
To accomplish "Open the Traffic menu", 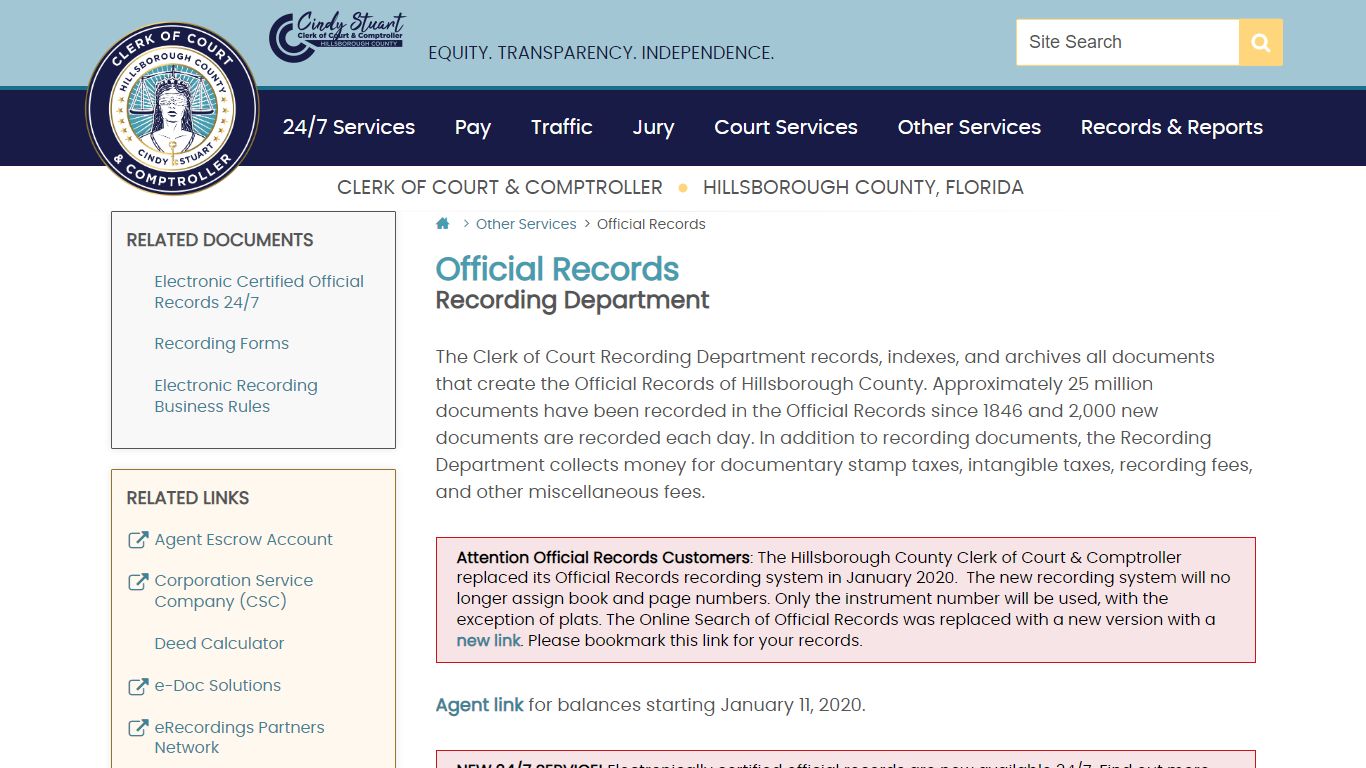I will 562,127.
